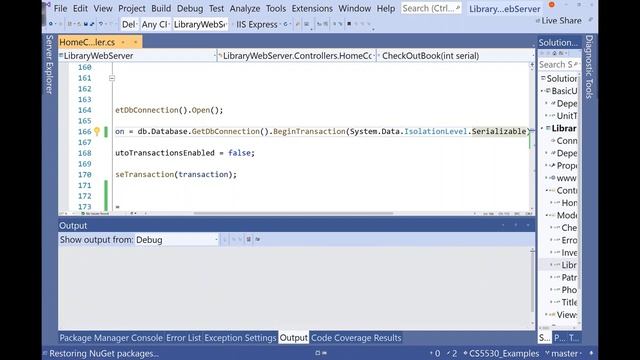Switch to the Error List tab
Image resolution: width=640 pixels, height=360 pixels.
click(183, 338)
